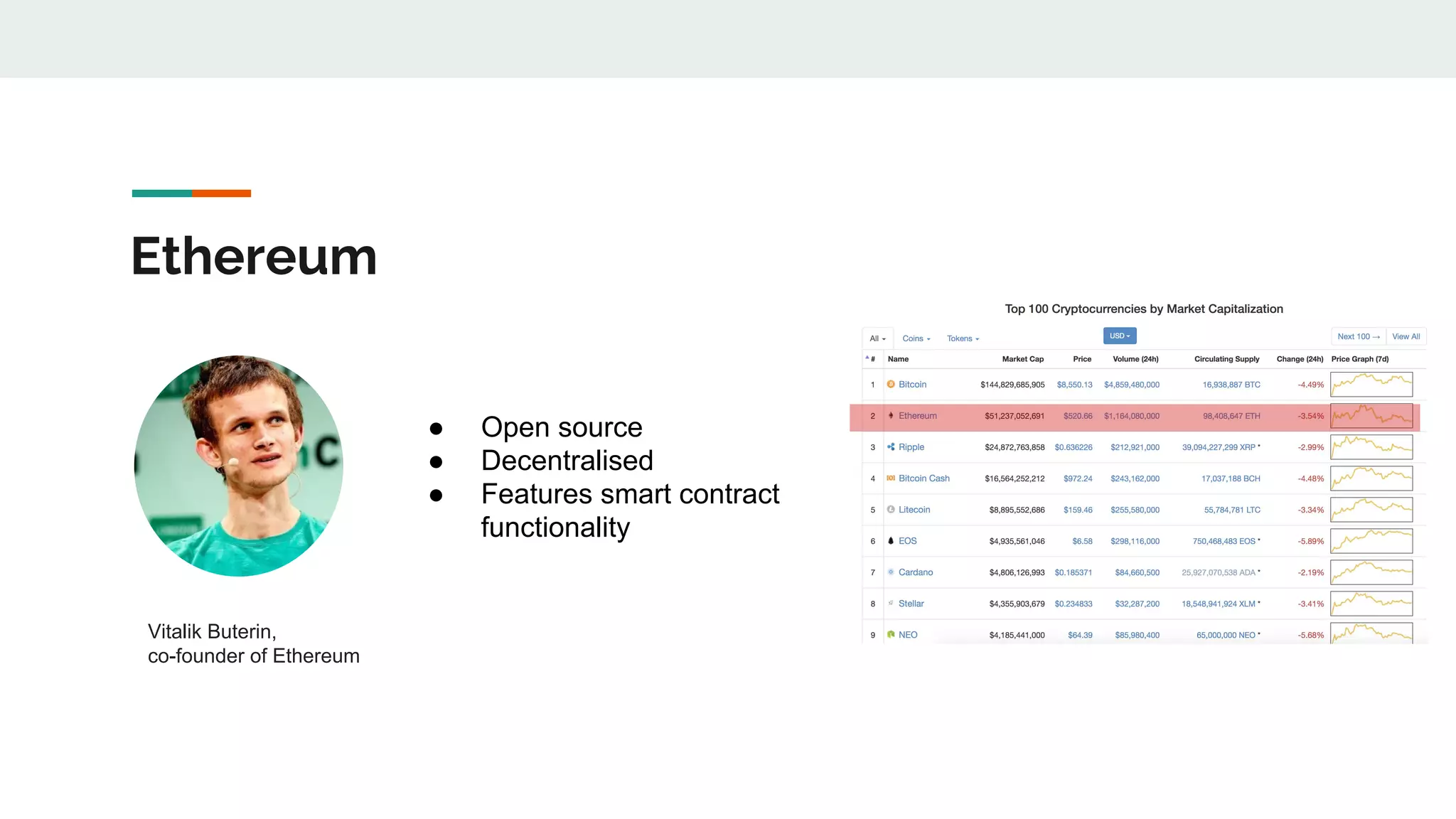Screen dimensions: 1456x819
Task: Click the Ethereum diamond logo icon
Action: (891, 416)
